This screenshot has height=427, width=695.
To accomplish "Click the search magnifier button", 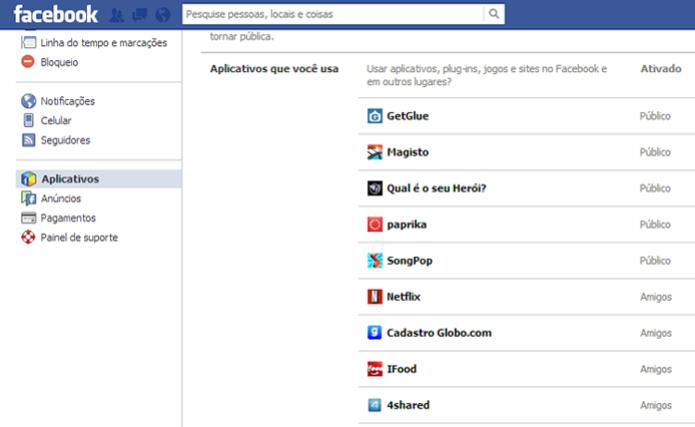I will point(494,14).
